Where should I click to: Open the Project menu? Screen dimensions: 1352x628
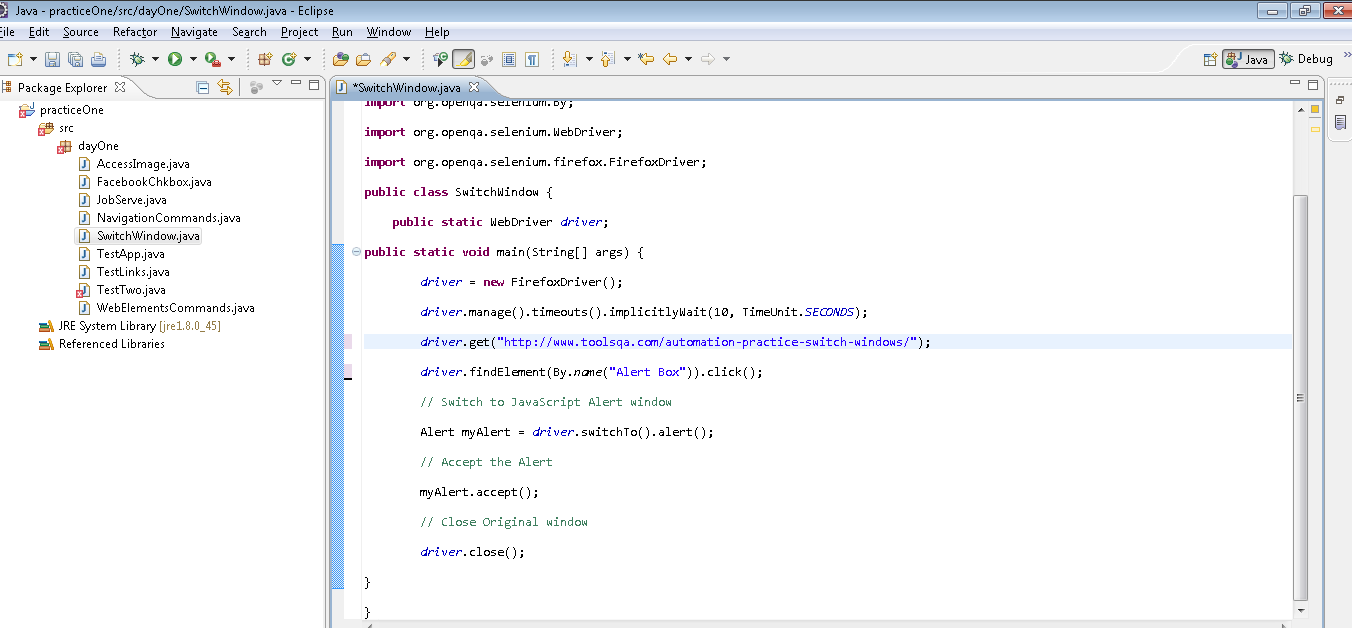point(299,32)
